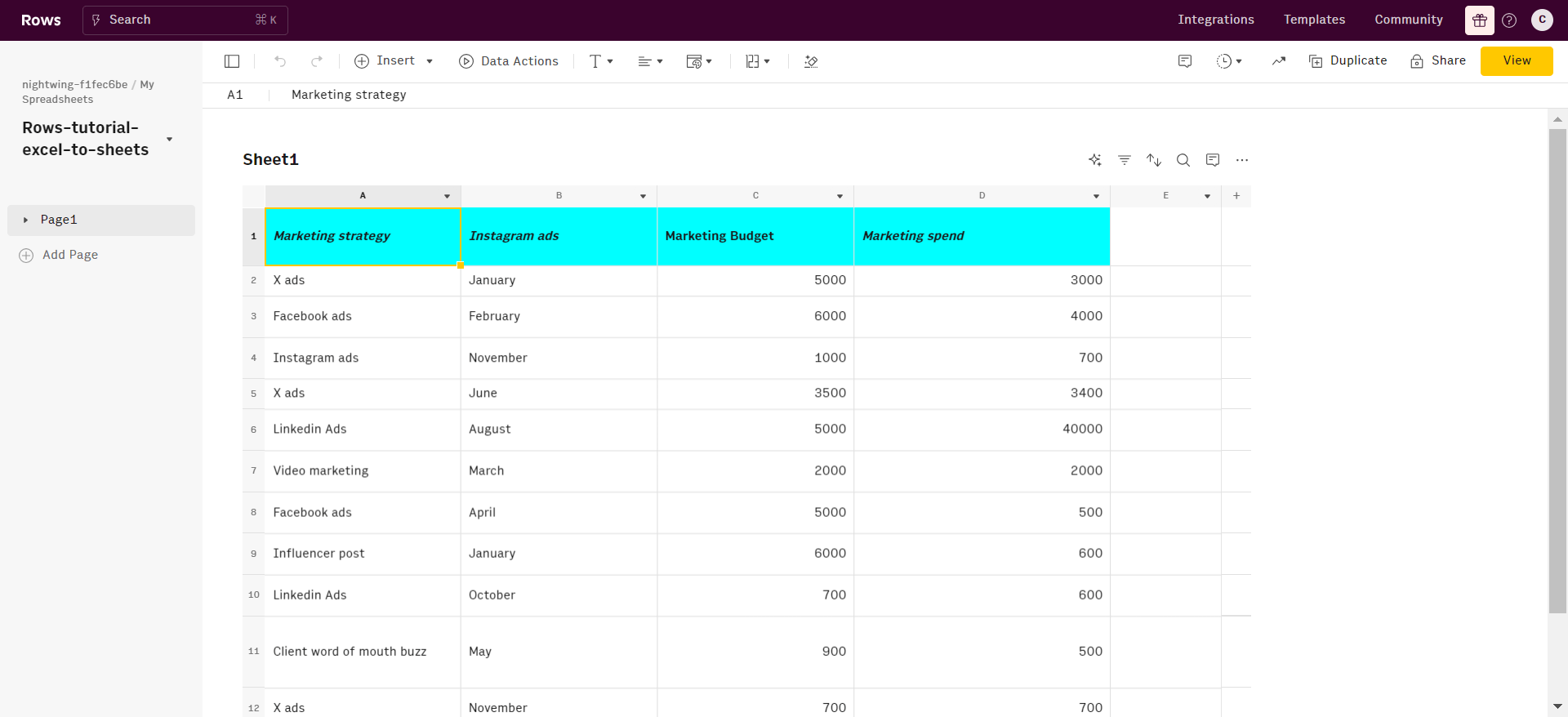Click the undo arrow
The image size is (1568, 717).
[x=280, y=61]
